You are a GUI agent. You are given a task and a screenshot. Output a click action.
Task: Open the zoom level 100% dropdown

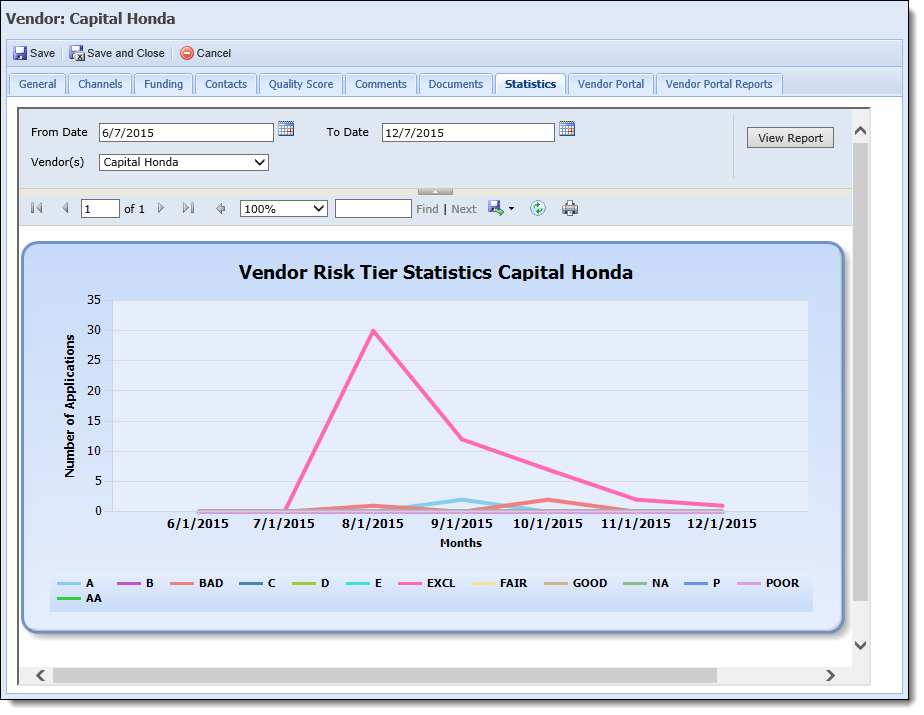coord(319,209)
